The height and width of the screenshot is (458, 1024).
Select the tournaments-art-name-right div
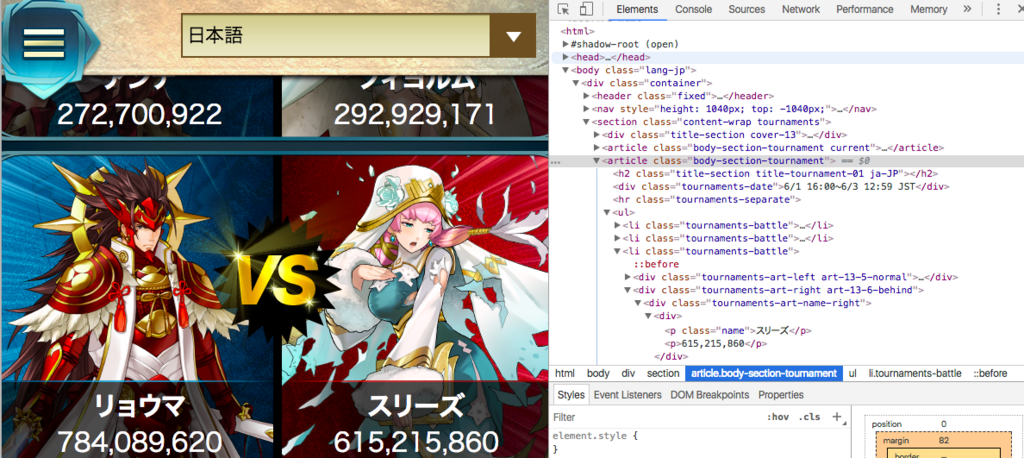pos(758,303)
